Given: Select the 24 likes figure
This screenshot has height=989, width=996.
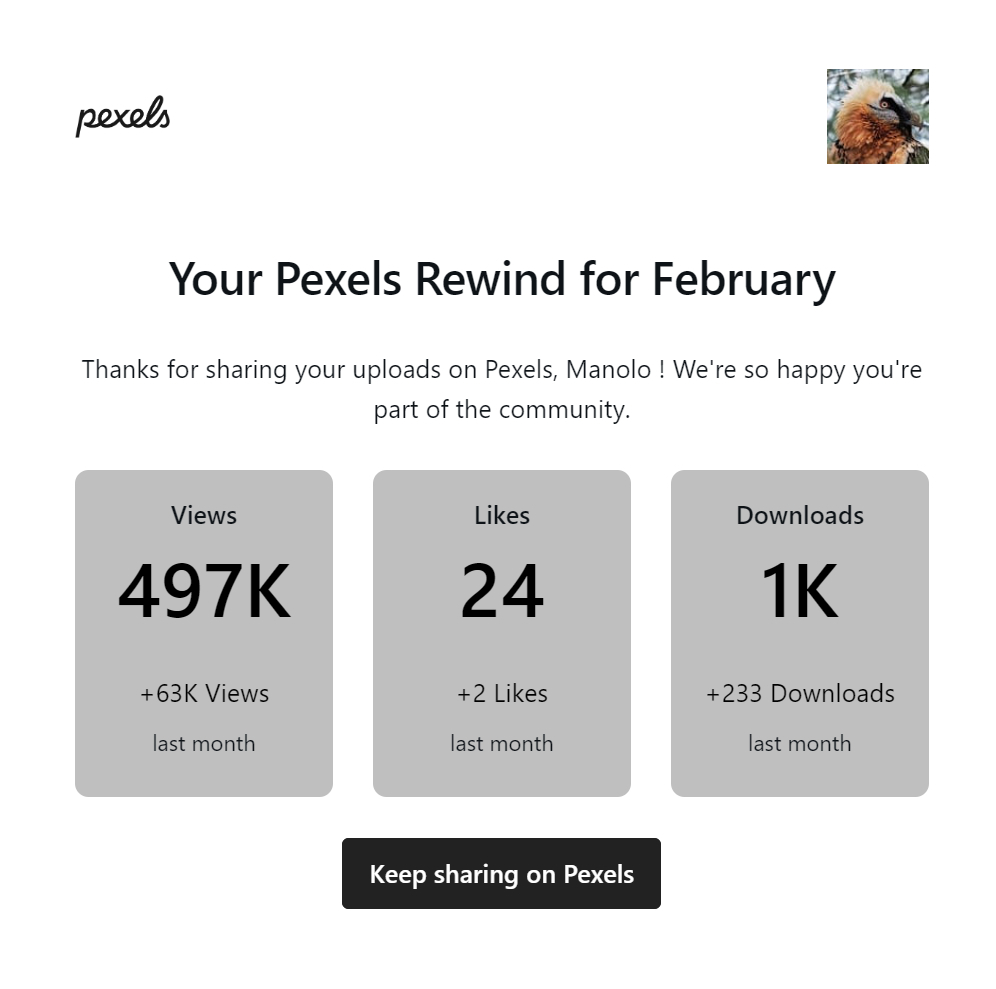Looking at the screenshot, I should (502, 592).
